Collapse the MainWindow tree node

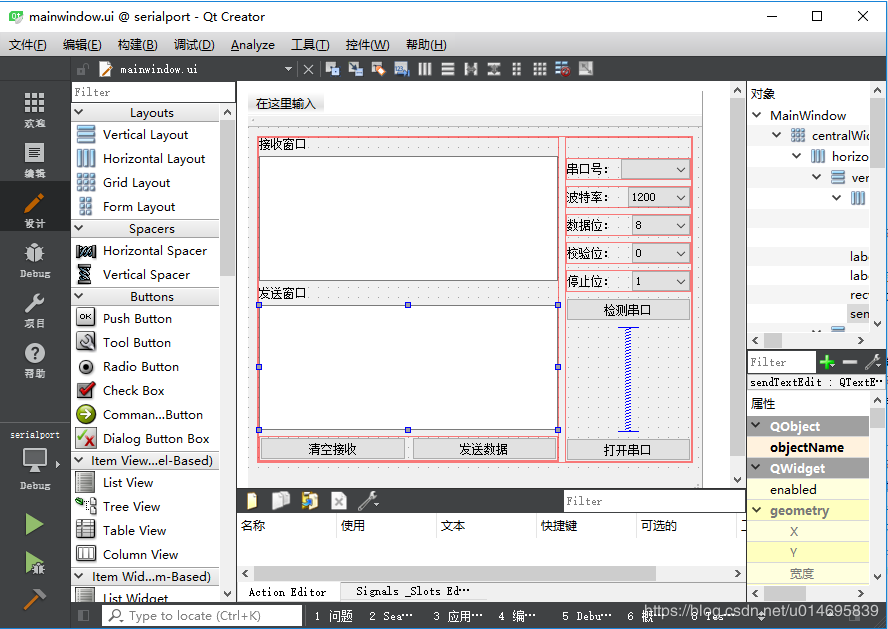coord(758,115)
